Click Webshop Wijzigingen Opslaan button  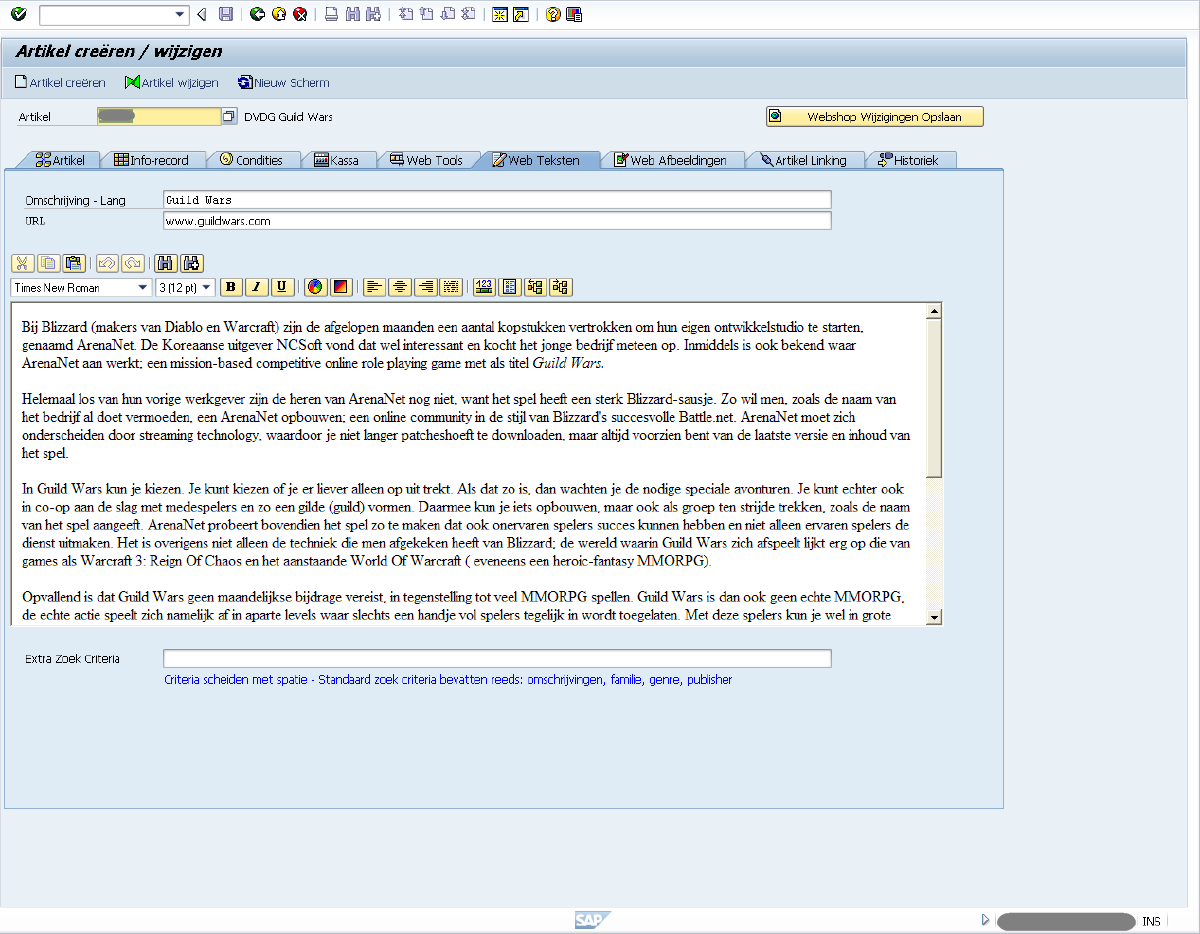coord(875,117)
